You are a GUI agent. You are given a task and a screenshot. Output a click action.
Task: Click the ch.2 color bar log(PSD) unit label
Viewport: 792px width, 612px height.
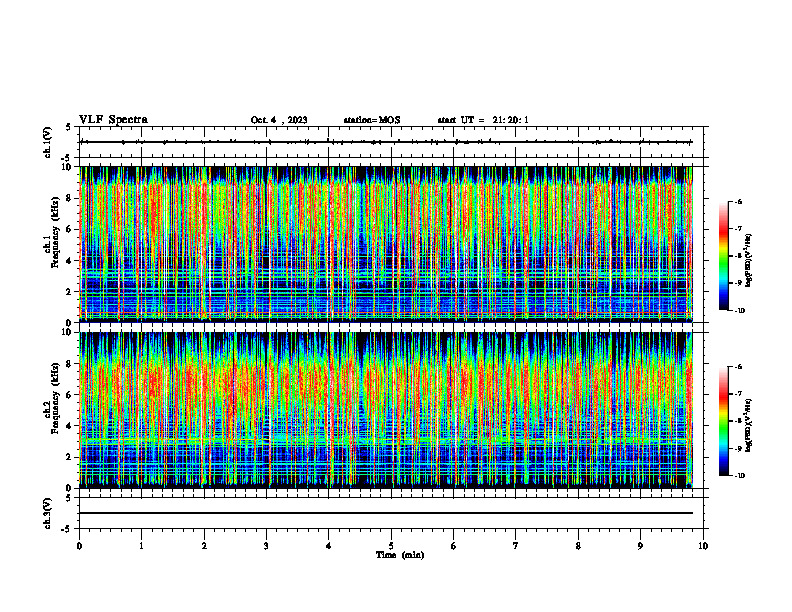coord(749,426)
